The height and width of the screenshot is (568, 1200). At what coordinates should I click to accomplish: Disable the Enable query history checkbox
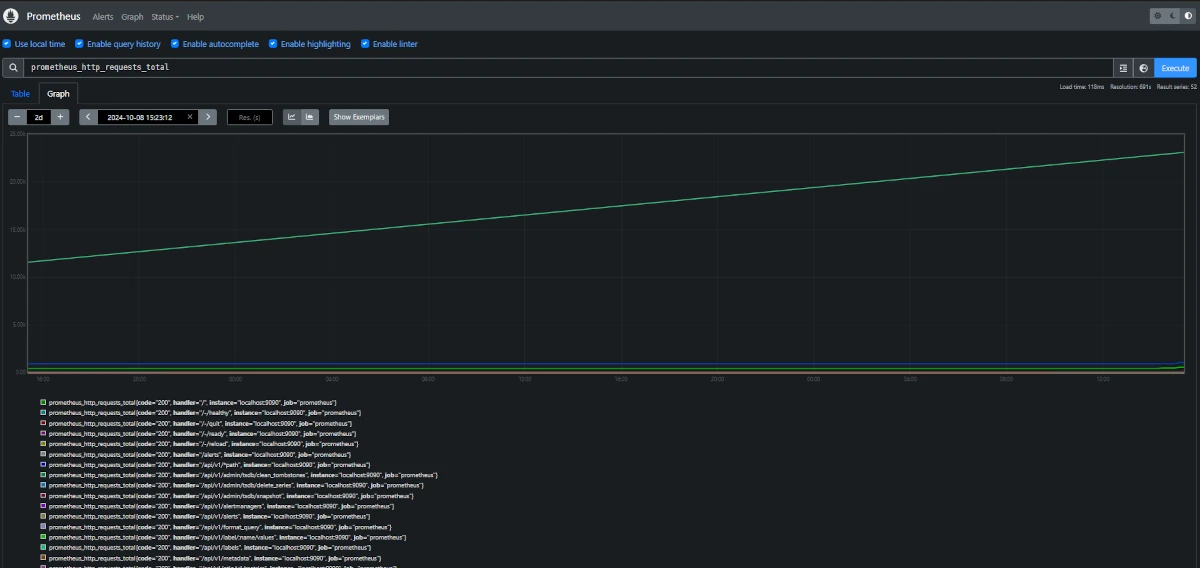tap(79, 44)
